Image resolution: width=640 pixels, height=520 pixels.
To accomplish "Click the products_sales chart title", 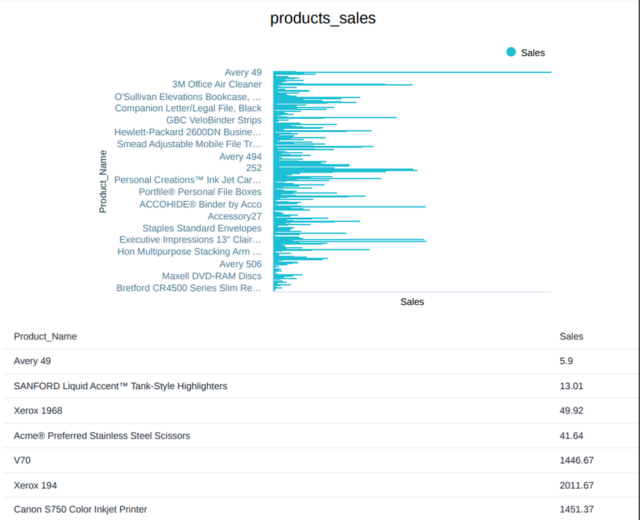I will (323, 18).
